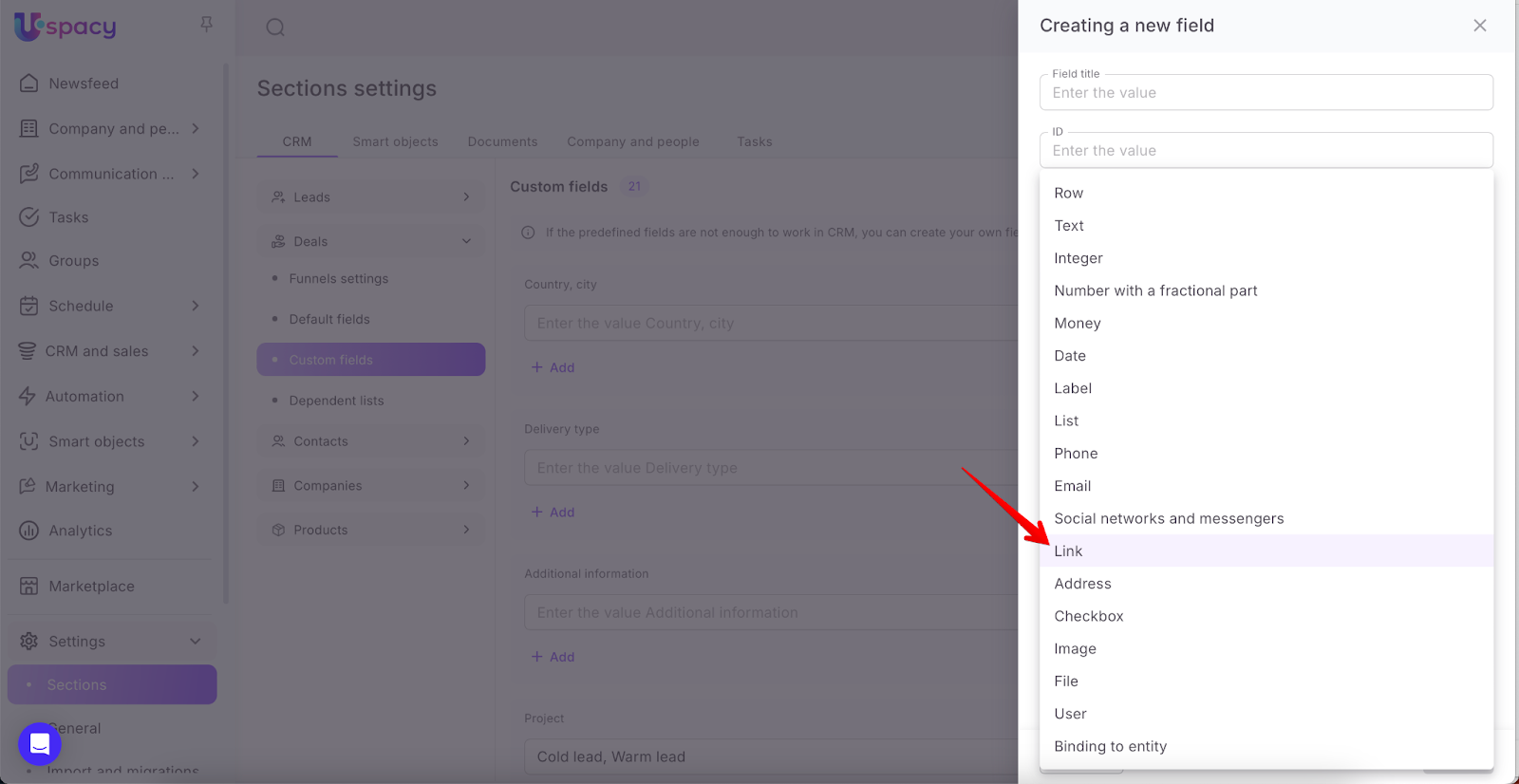Image resolution: width=1519 pixels, height=784 pixels.
Task: Click the Newsfeed home icon
Action: pos(29,84)
